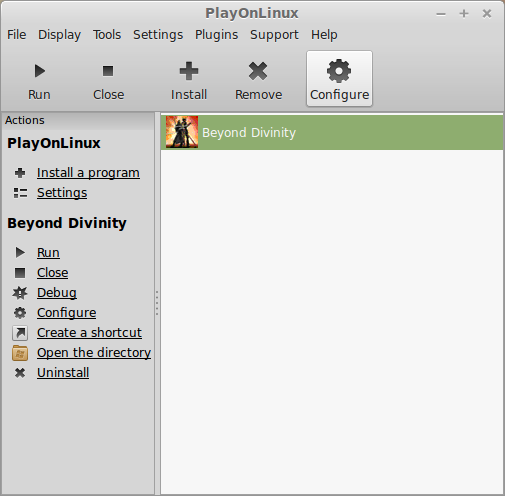Click play icon beside sidebar Run

[x=20, y=253]
